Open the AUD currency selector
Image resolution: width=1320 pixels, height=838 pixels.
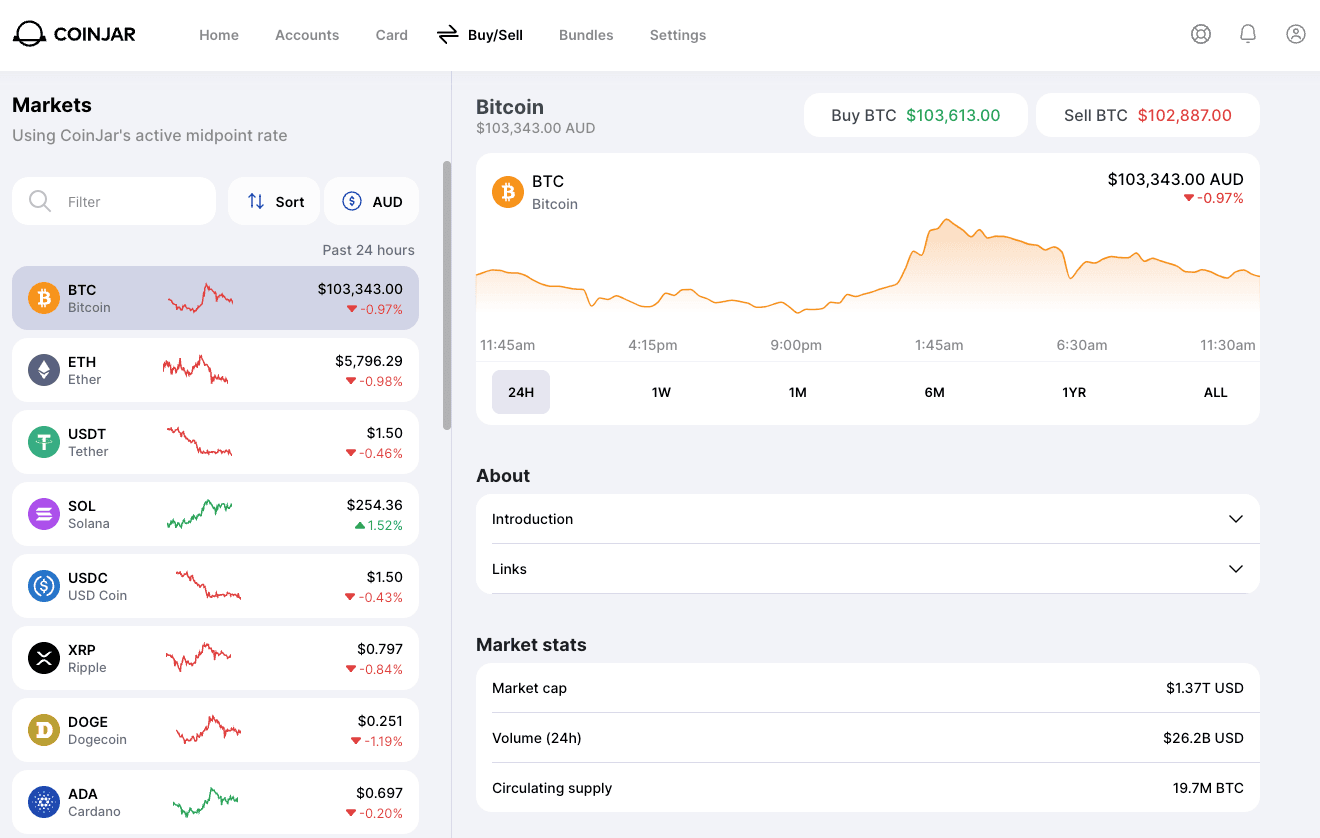click(x=372, y=202)
